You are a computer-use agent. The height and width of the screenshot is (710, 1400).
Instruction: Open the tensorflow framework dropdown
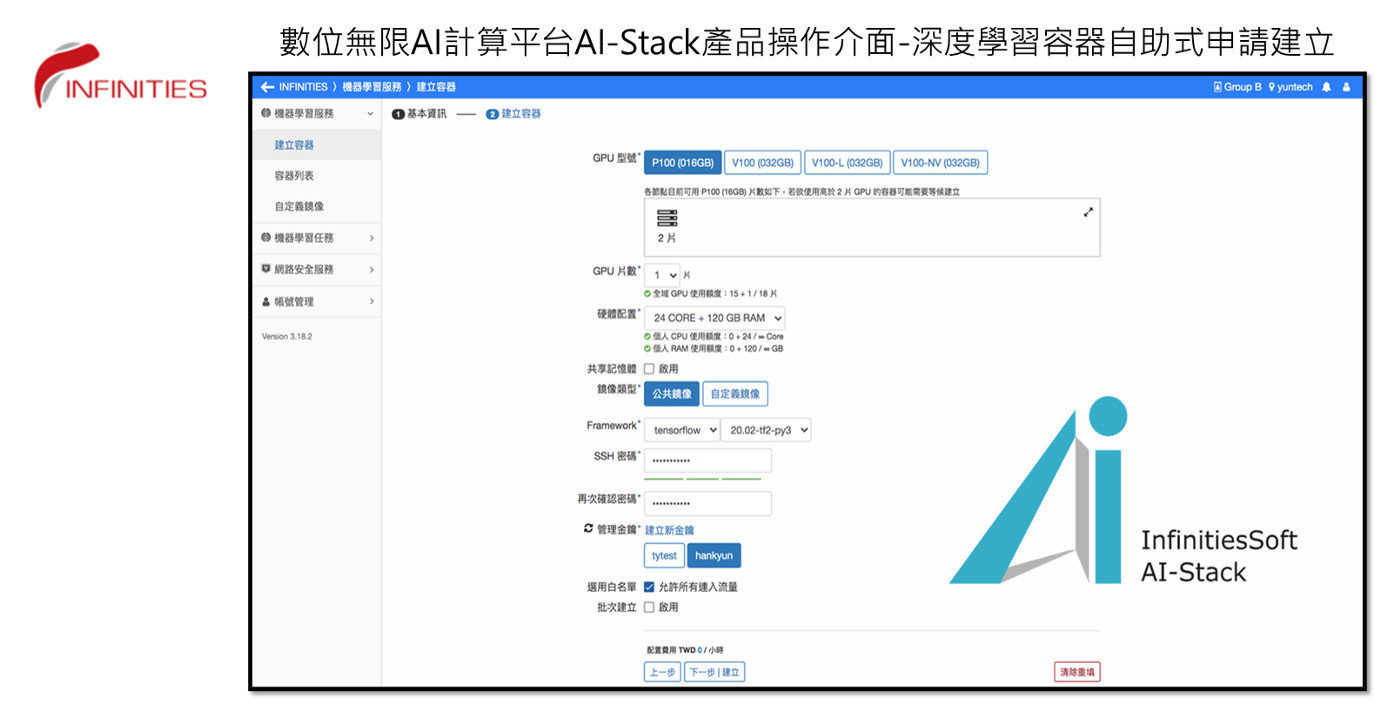(x=682, y=430)
